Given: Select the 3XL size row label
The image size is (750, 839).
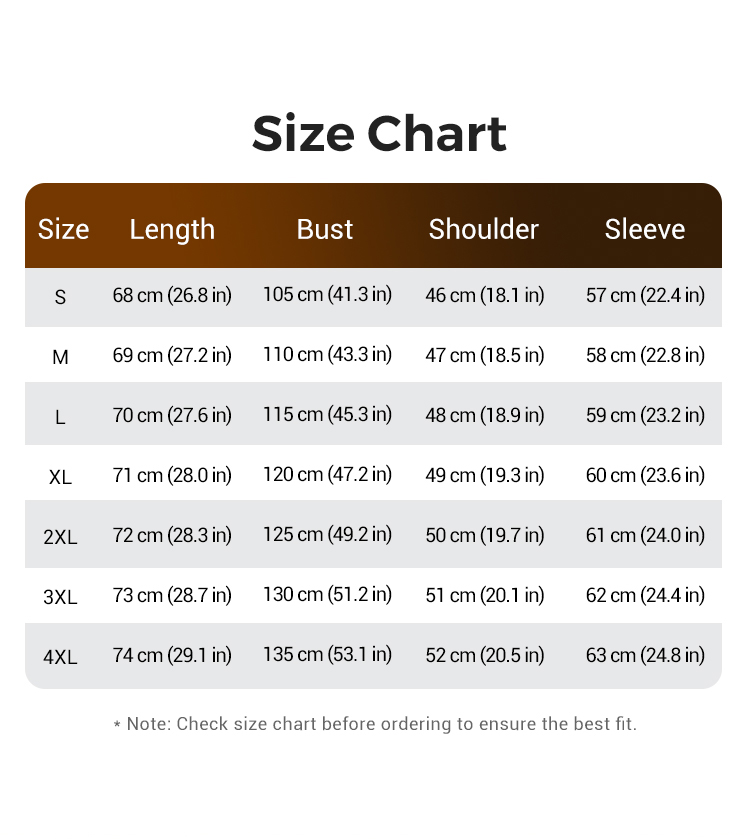Looking at the screenshot, I should (60, 597).
